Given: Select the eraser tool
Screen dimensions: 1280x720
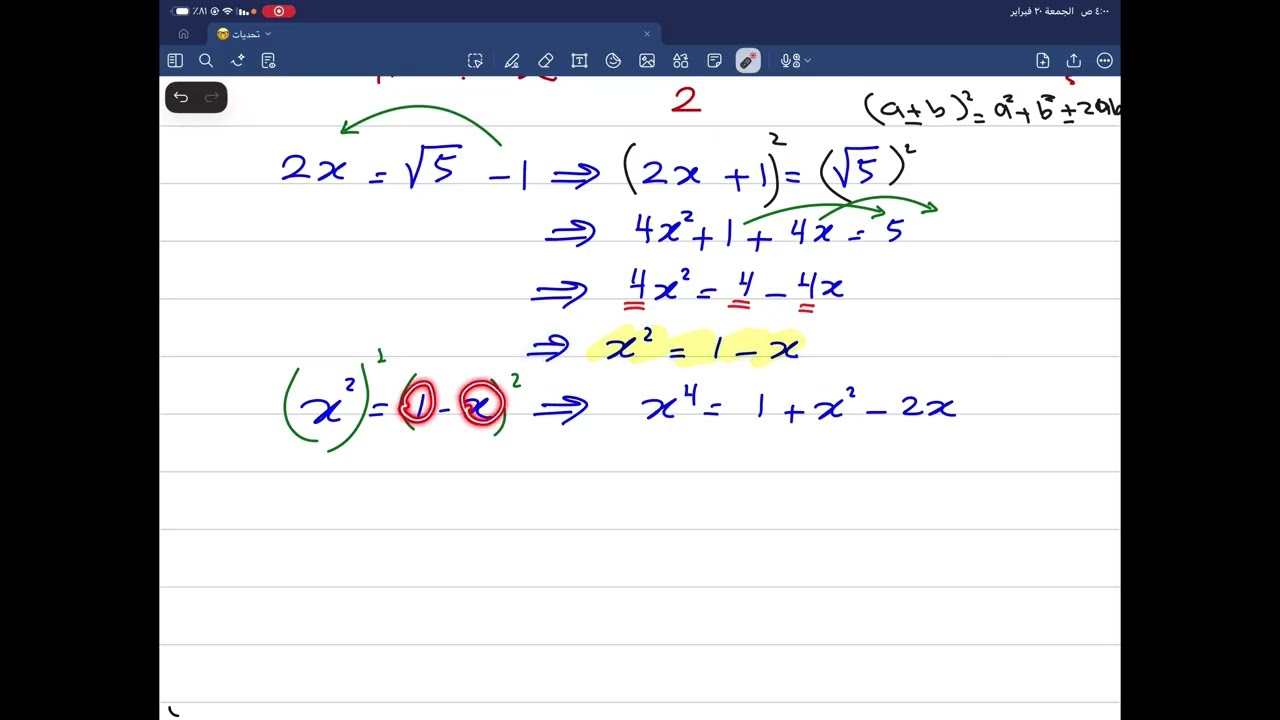Looking at the screenshot, I should click(545, 61).
